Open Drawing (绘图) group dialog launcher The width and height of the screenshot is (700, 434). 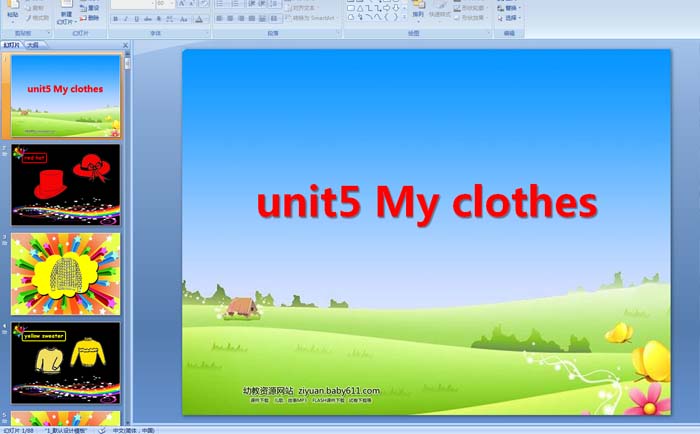(488, 33)
